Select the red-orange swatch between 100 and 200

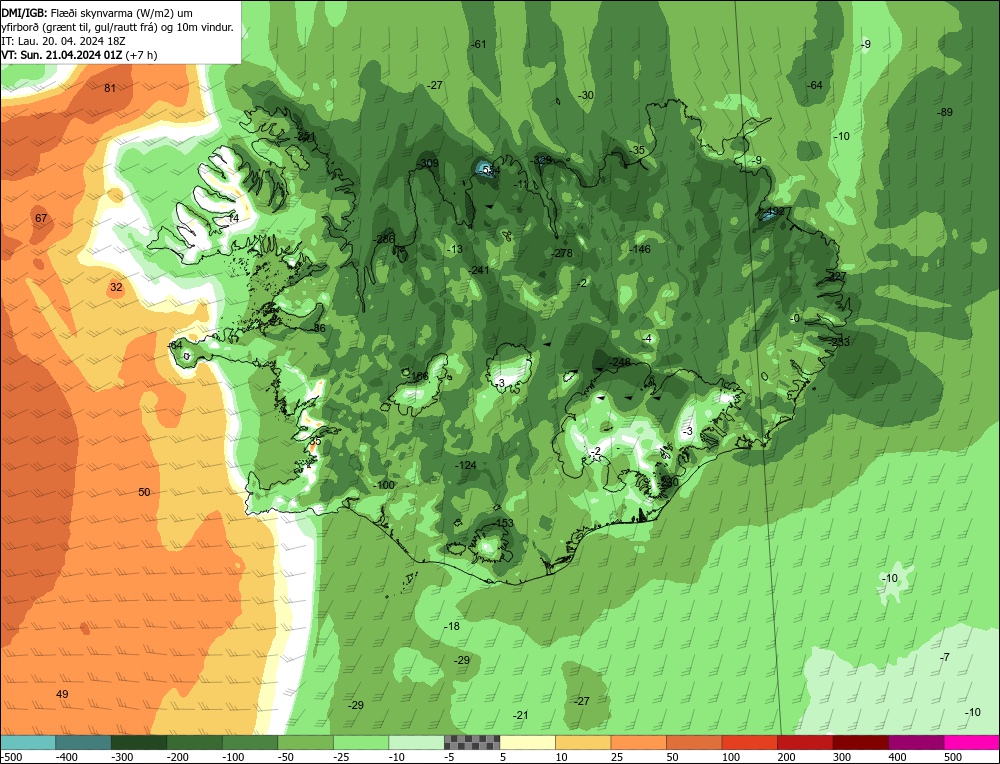pos(750,743)
